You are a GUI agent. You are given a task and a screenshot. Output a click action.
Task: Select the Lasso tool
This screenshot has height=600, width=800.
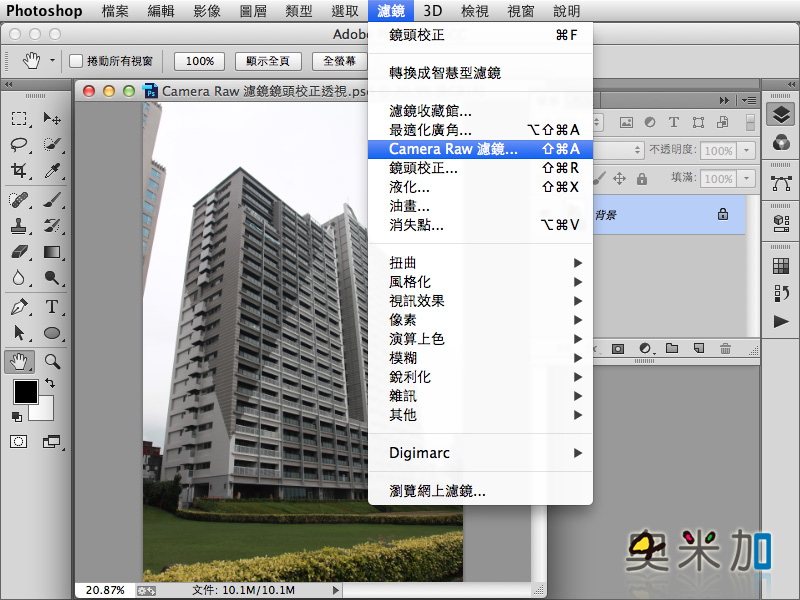coord(19,144)
